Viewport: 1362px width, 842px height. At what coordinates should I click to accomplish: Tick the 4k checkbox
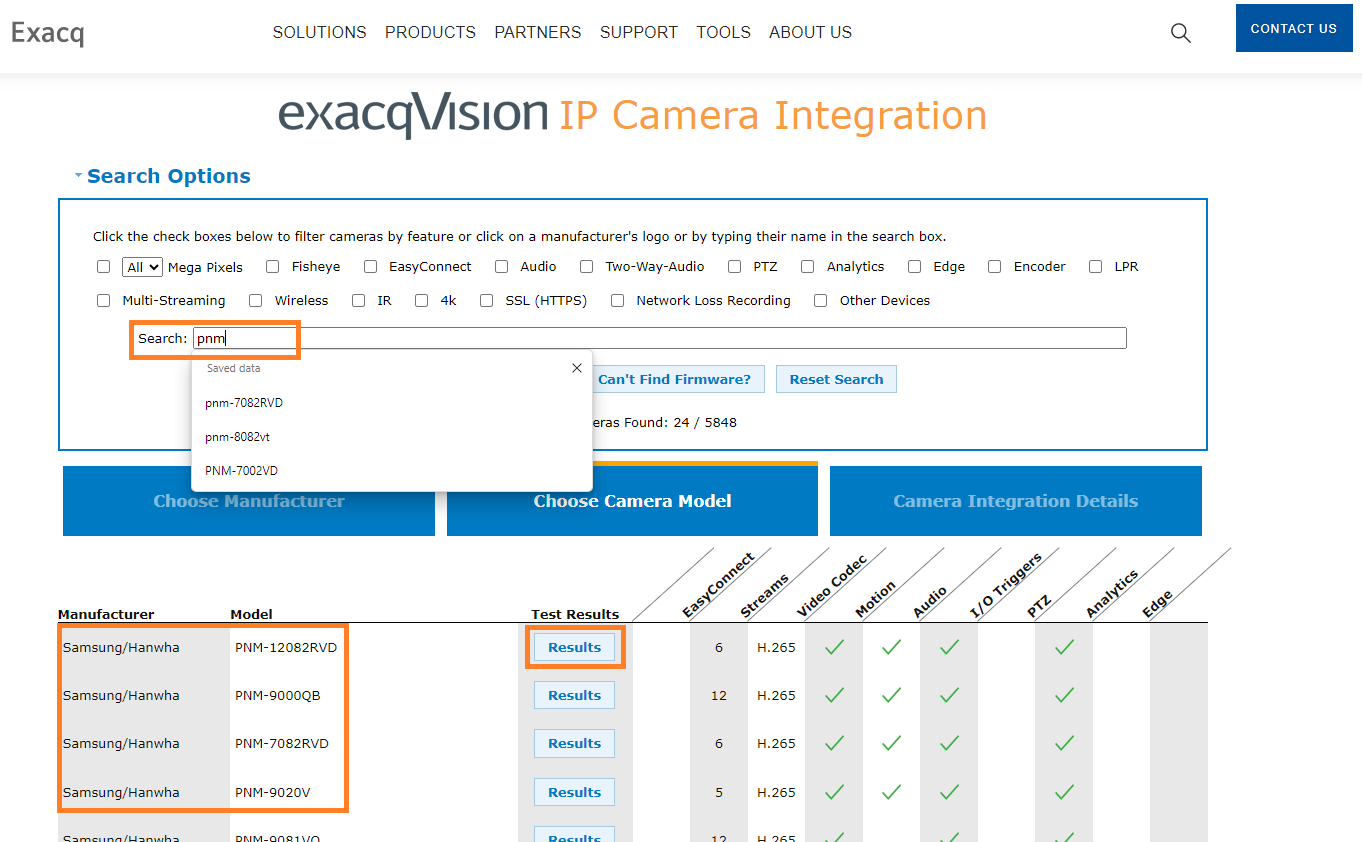[x=422, y=301]
